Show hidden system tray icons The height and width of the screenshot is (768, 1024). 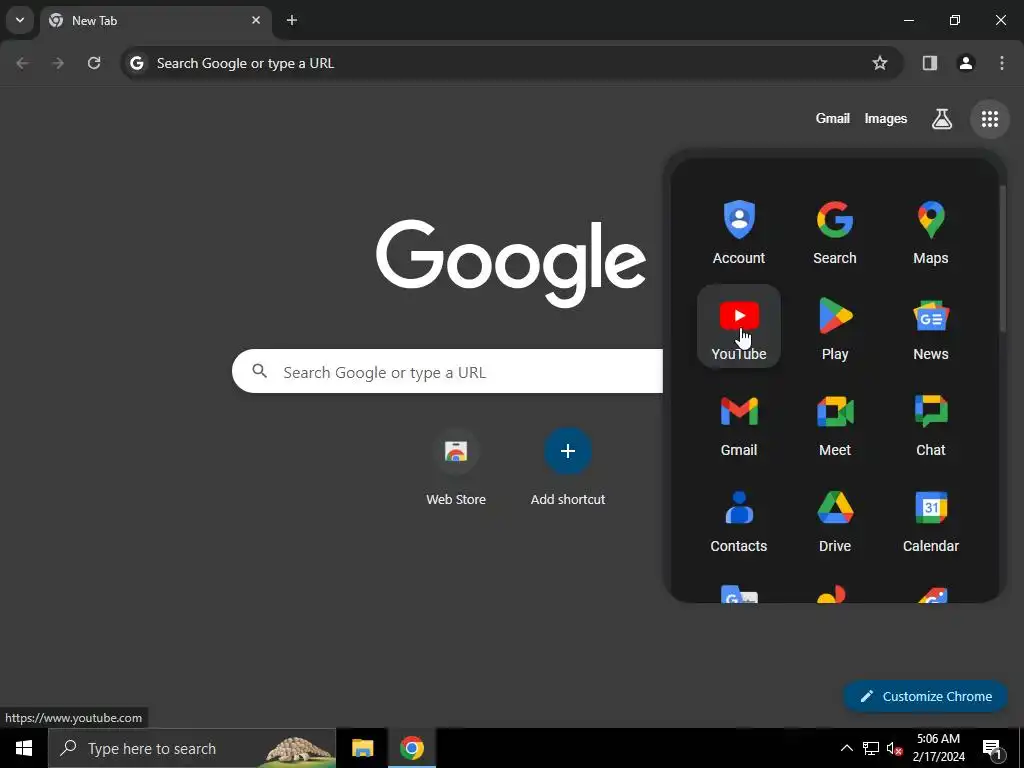[846, 748]
